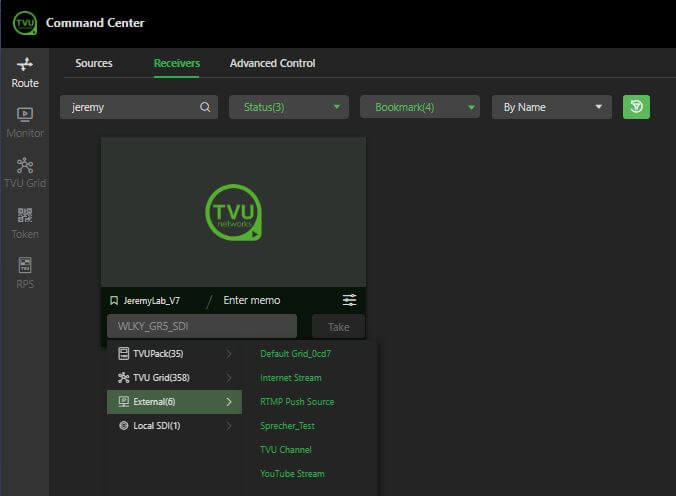Select Local SDI(1) source category

tap(174, 426)
